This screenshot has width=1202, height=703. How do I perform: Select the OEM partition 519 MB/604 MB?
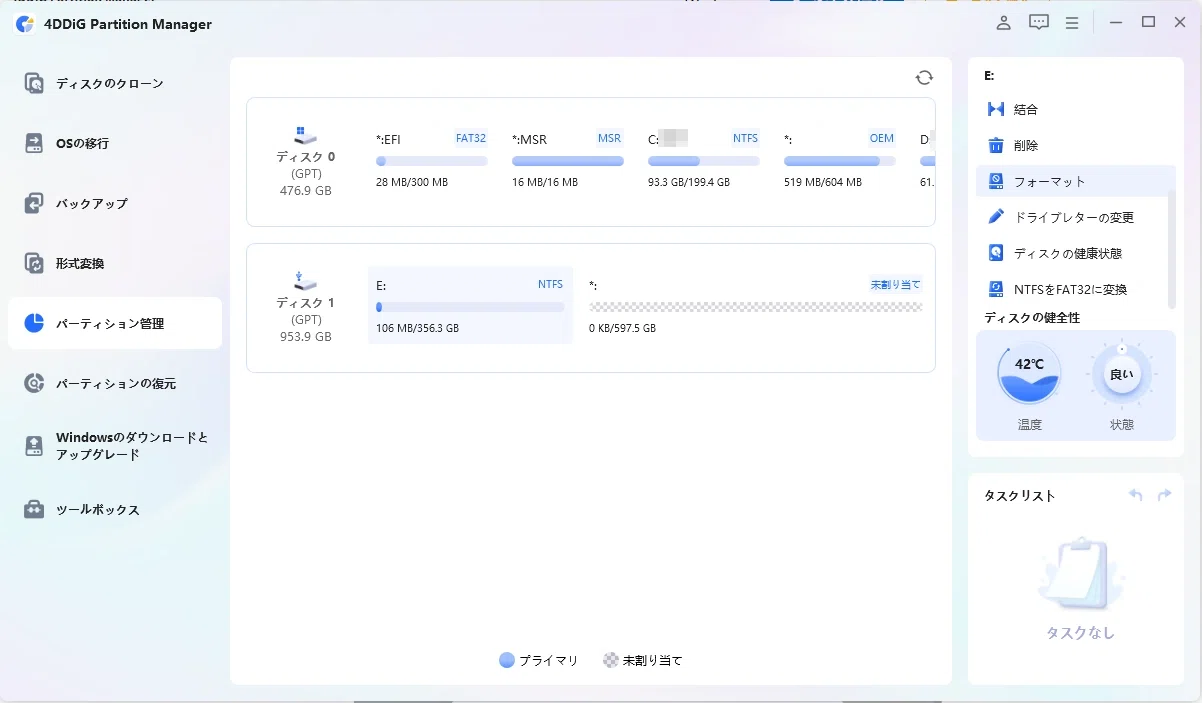839,160
